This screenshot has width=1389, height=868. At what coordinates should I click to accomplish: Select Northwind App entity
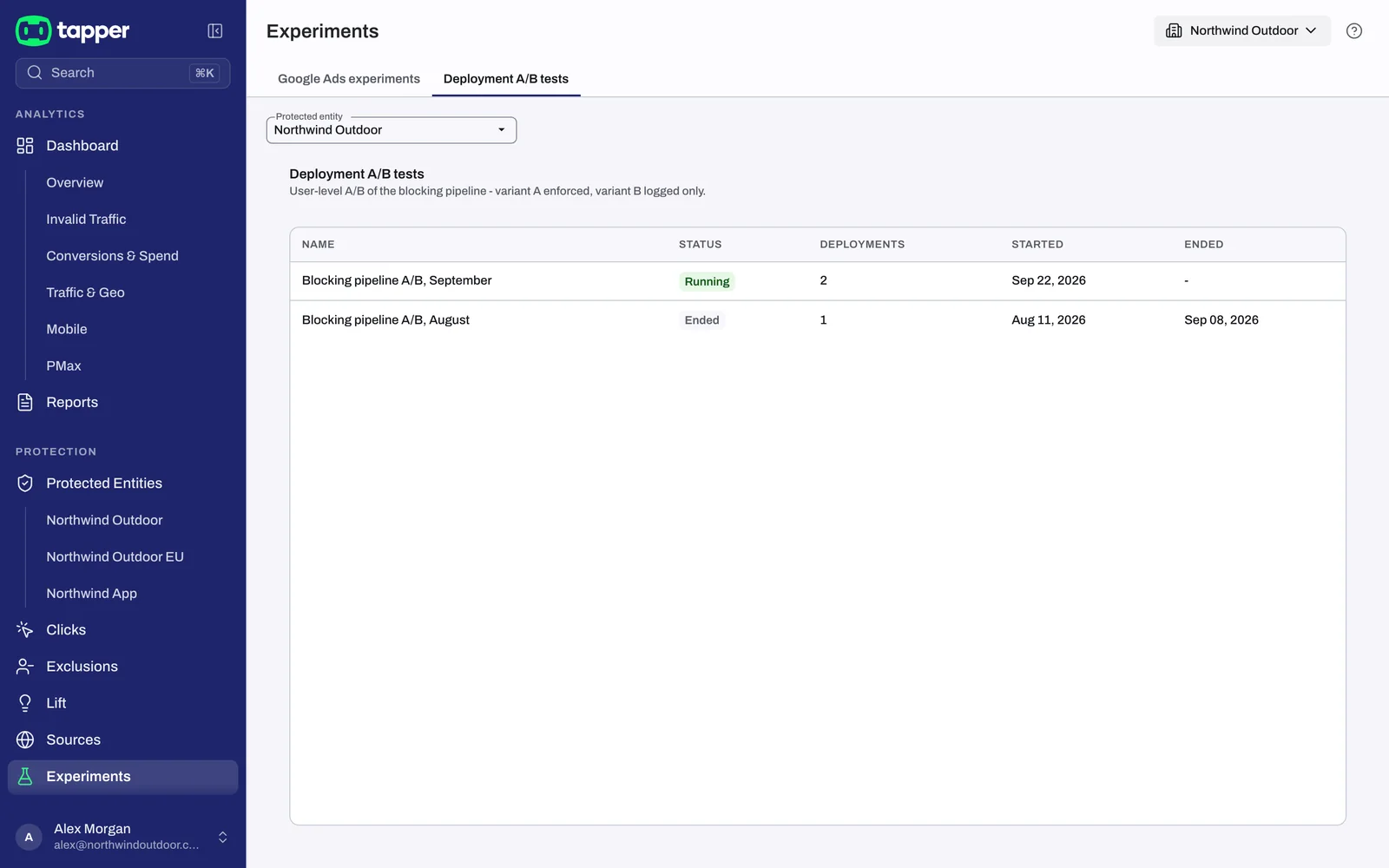coord(91,593)
